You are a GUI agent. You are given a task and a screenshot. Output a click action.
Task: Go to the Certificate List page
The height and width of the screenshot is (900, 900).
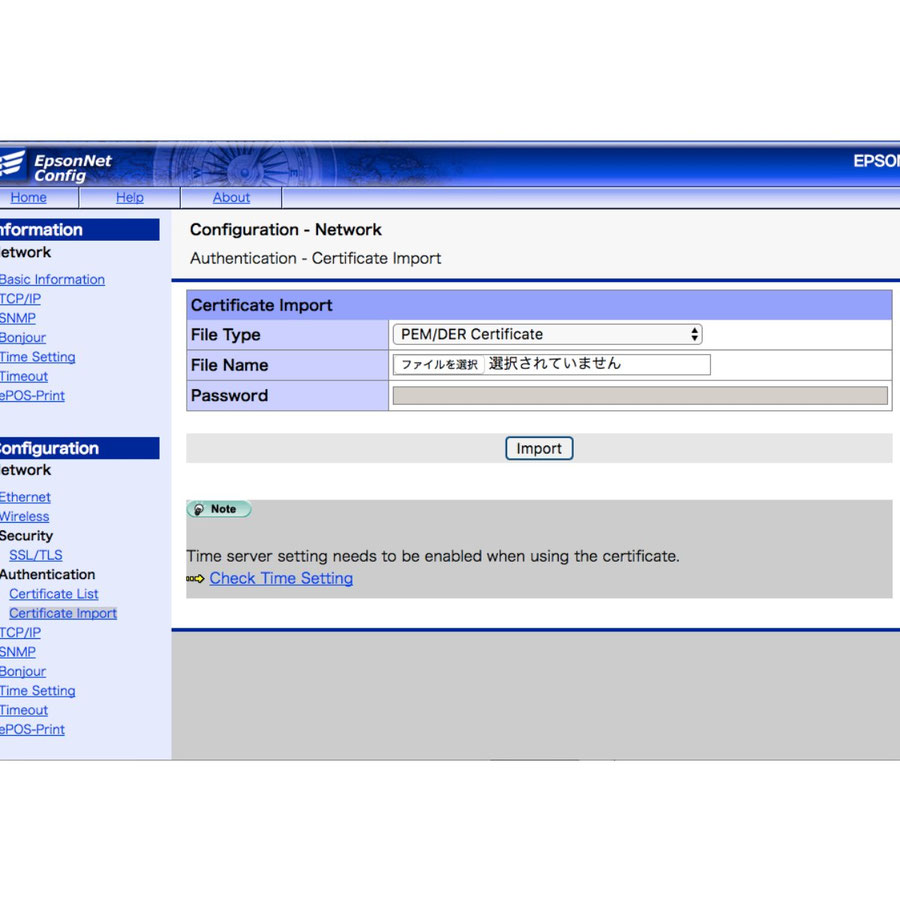[x=54, y=594]
